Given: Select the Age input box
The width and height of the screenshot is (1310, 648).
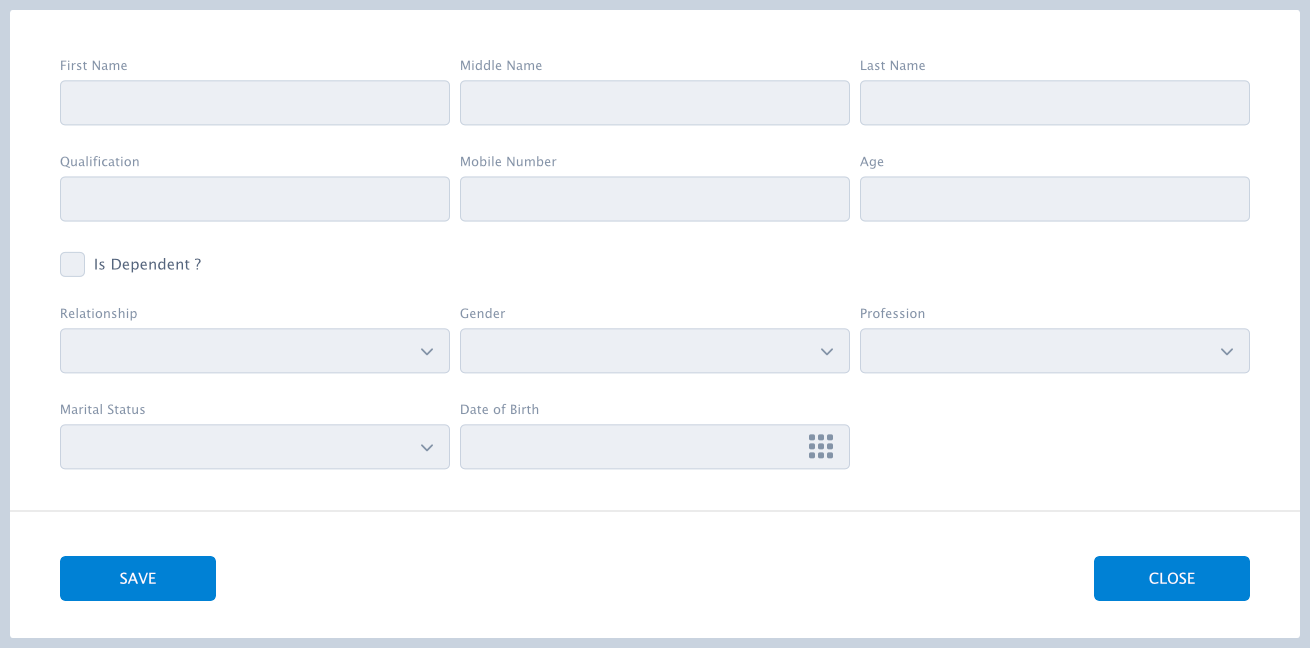Looking at the screenshot, I should pos(1055,199).
